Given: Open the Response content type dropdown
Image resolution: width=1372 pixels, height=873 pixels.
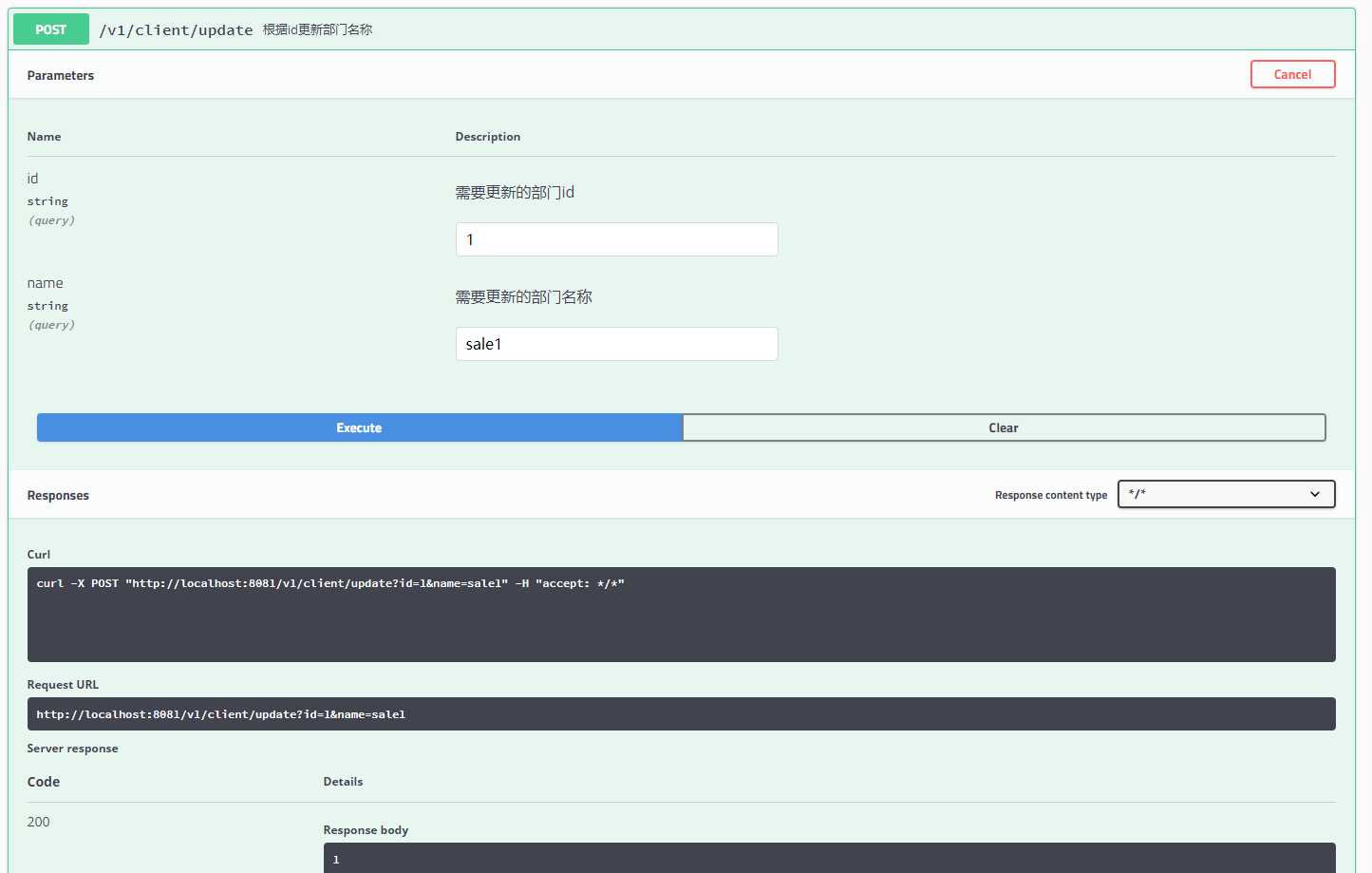Looking at the screenshot, I should click(x=1226, y=494).
